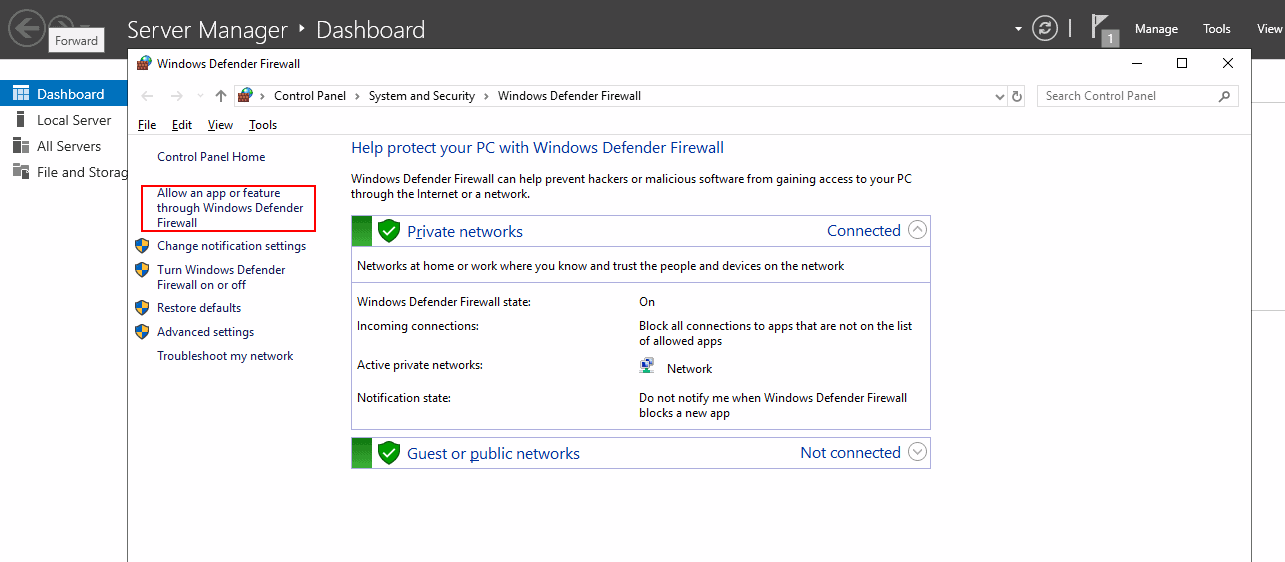The height and width of the screenshot is (562, 1285).
Task: Minimize the Windows Defender Firewall window
Action: click(x=1136, y=63)
